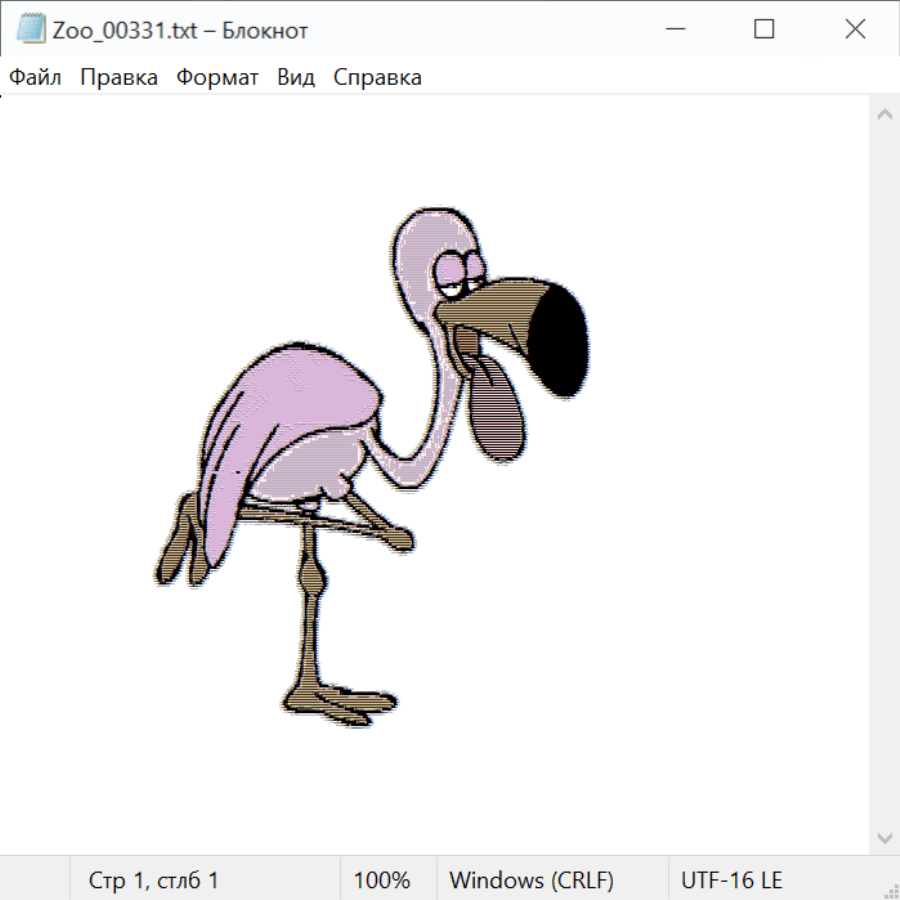The width and height of the screenshot is (900, 900).
Task: Open the Вид menu
Action: [296, 78]
